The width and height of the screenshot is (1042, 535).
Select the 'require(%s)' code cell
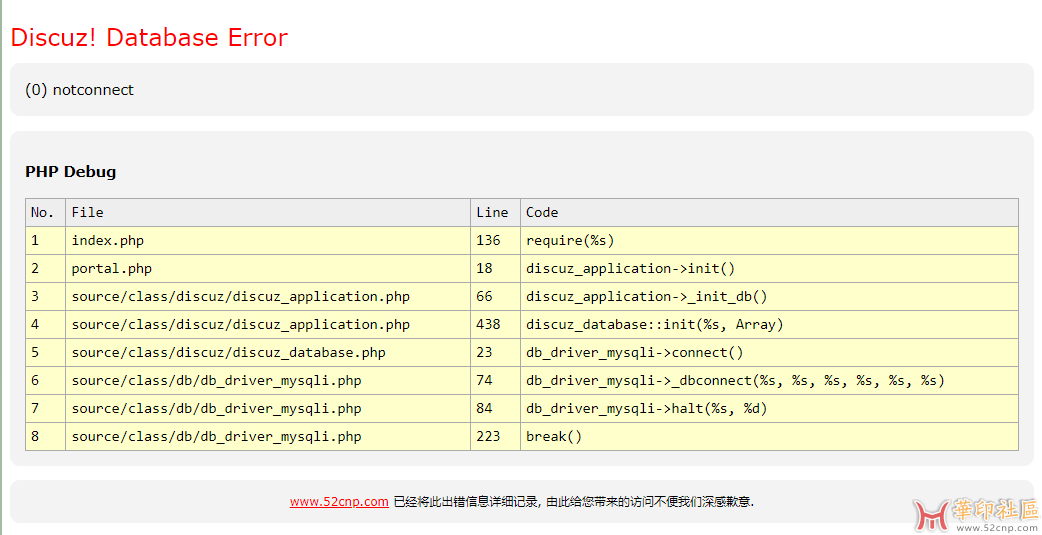tap(769, 241)
